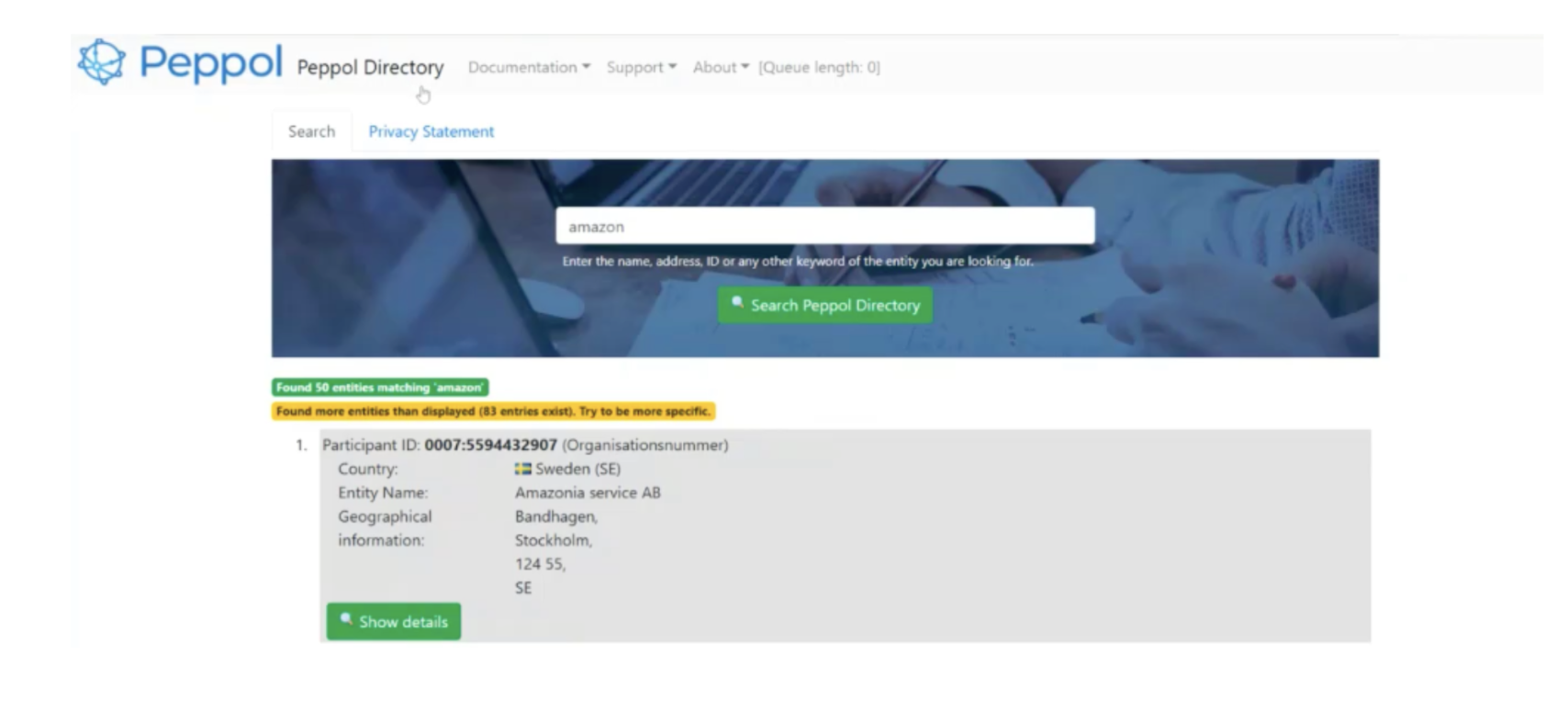
Task: Click the Sweden flag icon
Action: [522, 468]
